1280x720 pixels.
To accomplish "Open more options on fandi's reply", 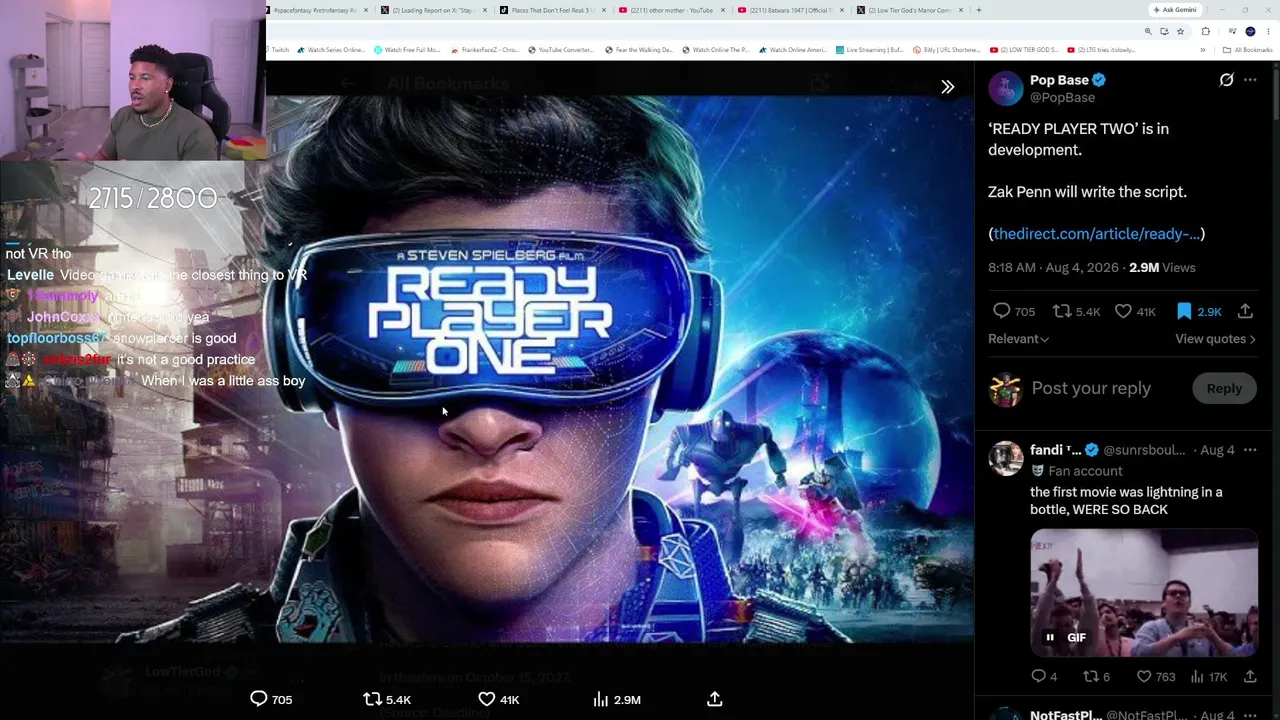I will 1250,450.
